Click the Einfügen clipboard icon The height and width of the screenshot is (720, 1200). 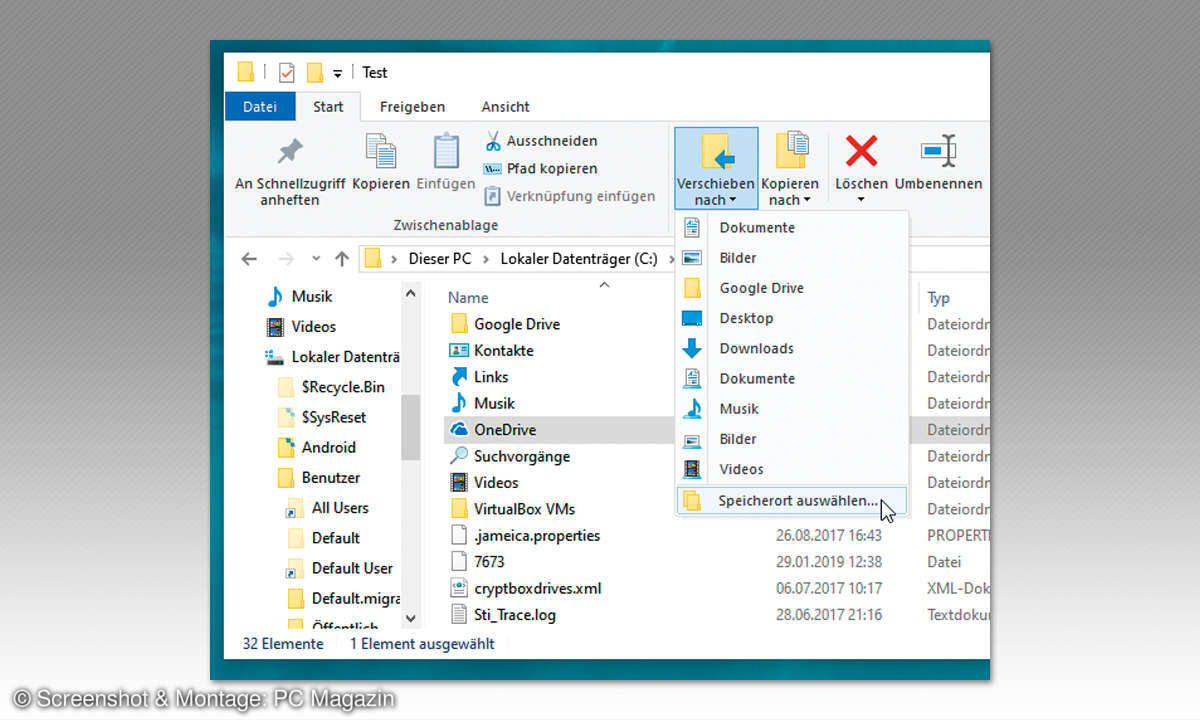(x=446, y=151)
